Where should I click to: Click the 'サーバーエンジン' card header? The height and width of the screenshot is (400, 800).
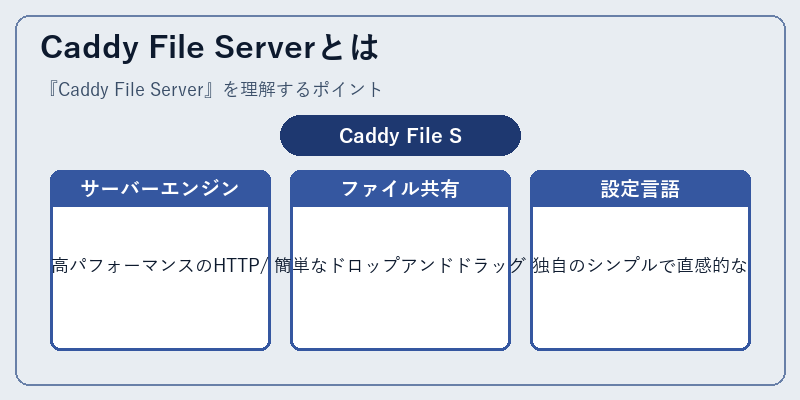point(160,189)
